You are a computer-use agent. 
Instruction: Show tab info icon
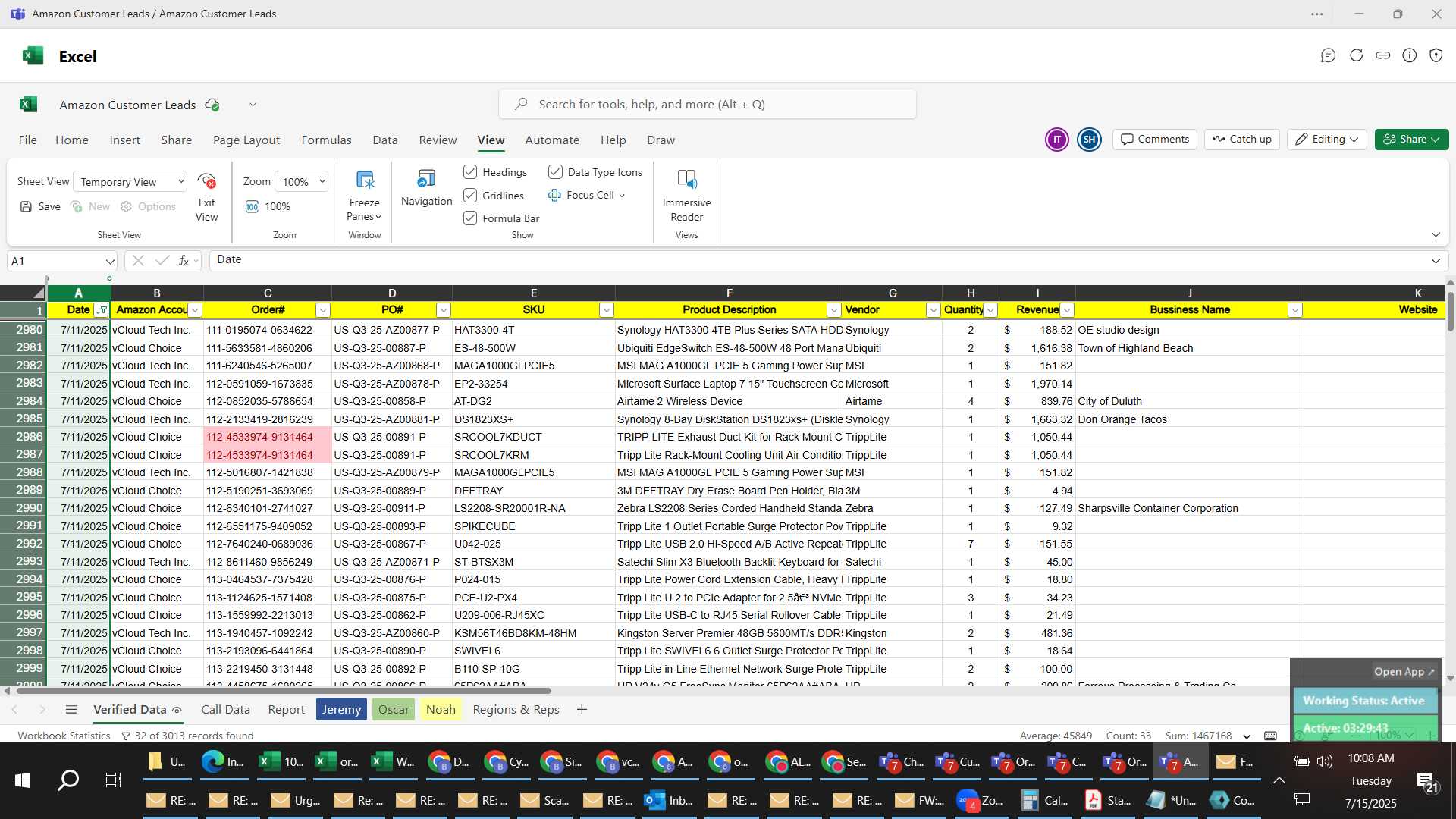click(x=1409, y=55)
